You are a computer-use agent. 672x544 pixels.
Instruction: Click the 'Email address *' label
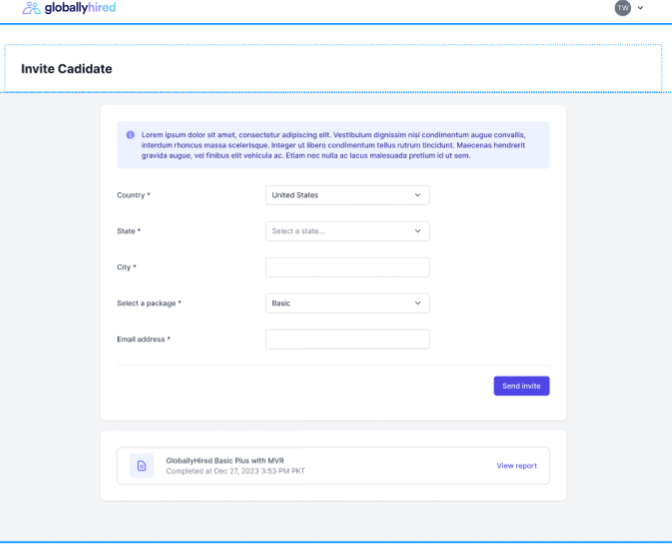143,339
